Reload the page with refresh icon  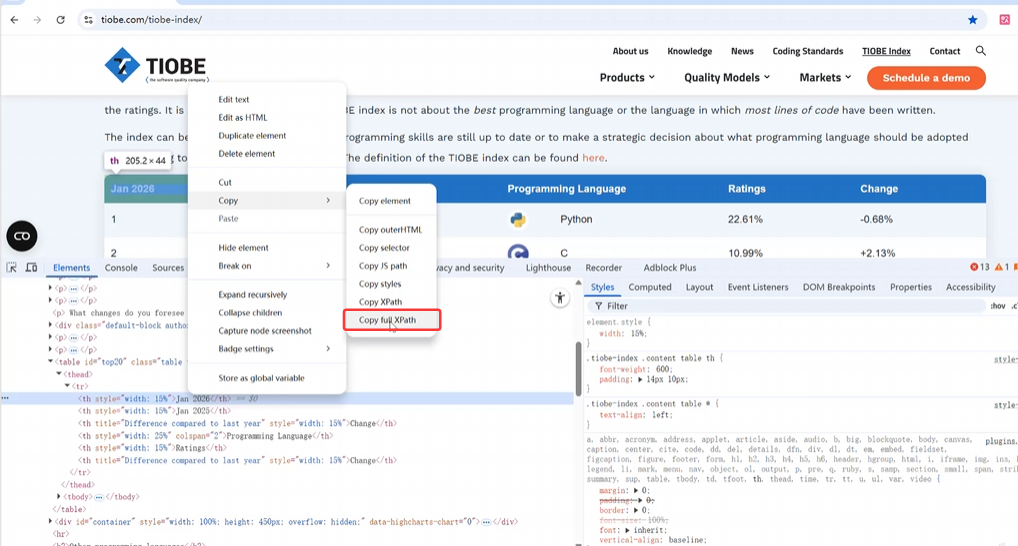pyautogui.click(x=60, y=19)
